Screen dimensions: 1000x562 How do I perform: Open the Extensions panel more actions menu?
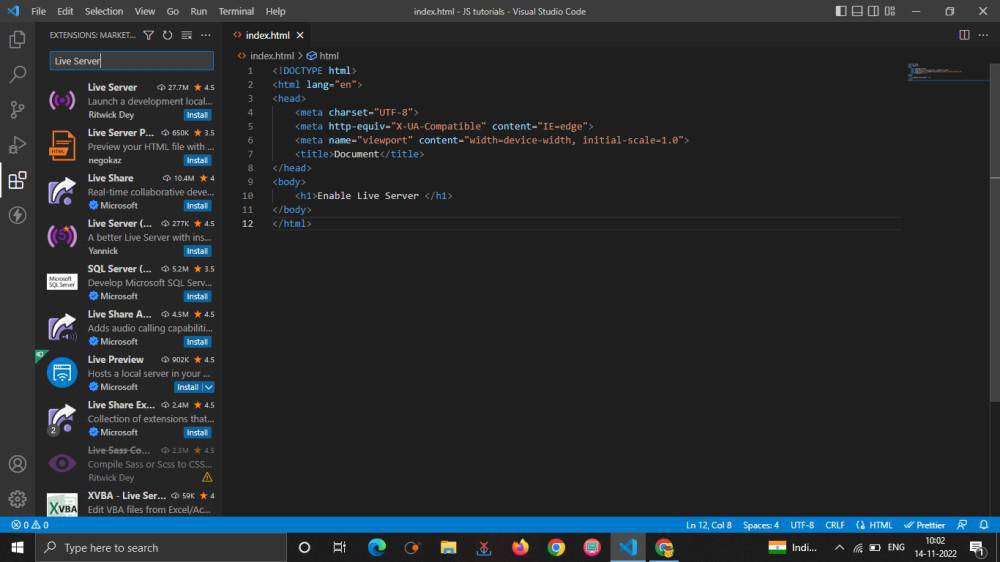click(206, 35)
